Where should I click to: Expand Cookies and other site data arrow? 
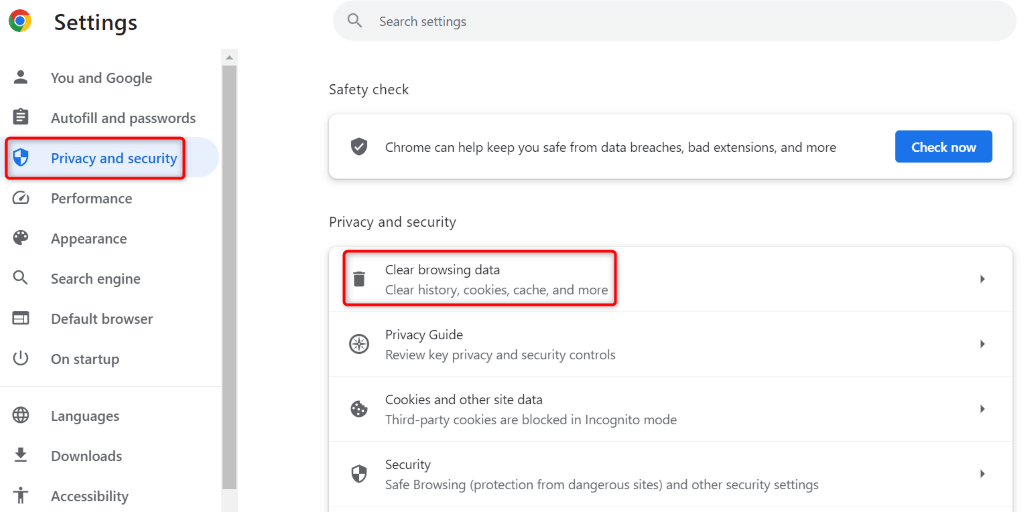click(x=982, y=409)
